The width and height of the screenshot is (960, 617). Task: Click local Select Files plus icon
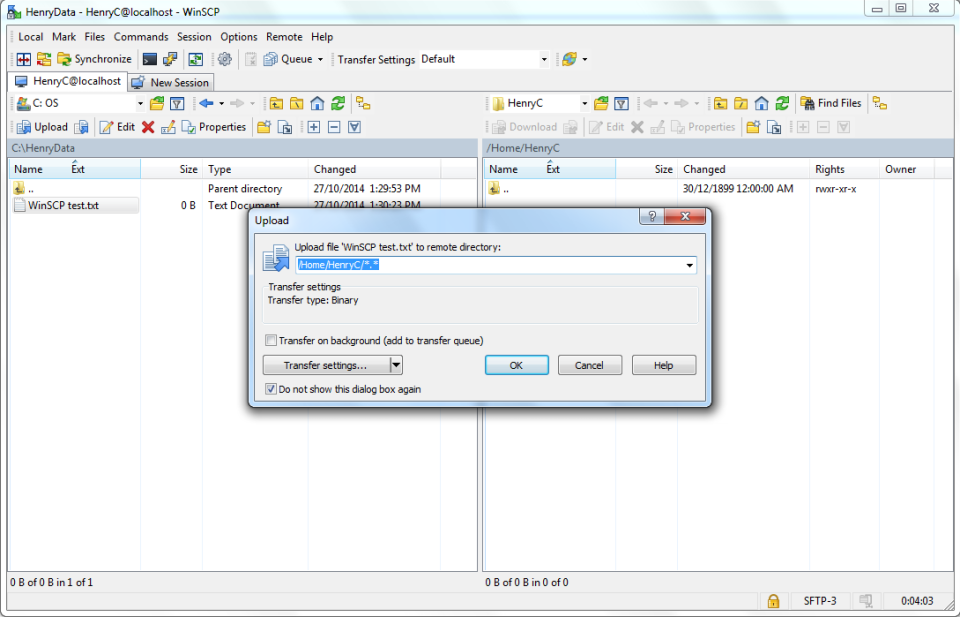point(313,127)
